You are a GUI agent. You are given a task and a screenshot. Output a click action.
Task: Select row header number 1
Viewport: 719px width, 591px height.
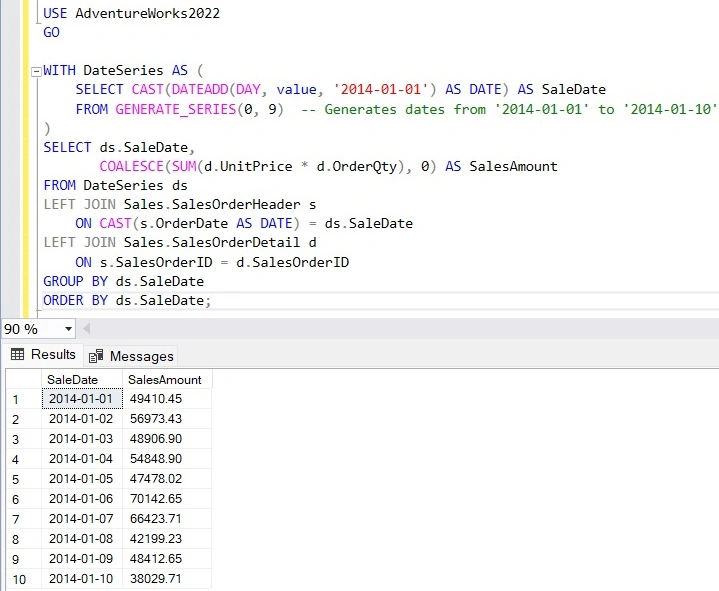pos(24,399)
